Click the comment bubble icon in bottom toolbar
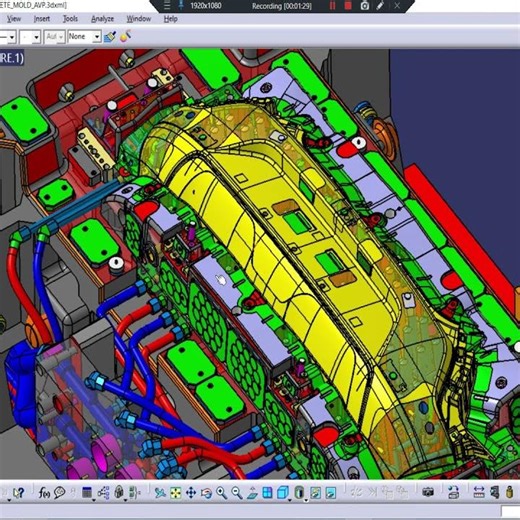 (x=60, y=492)
